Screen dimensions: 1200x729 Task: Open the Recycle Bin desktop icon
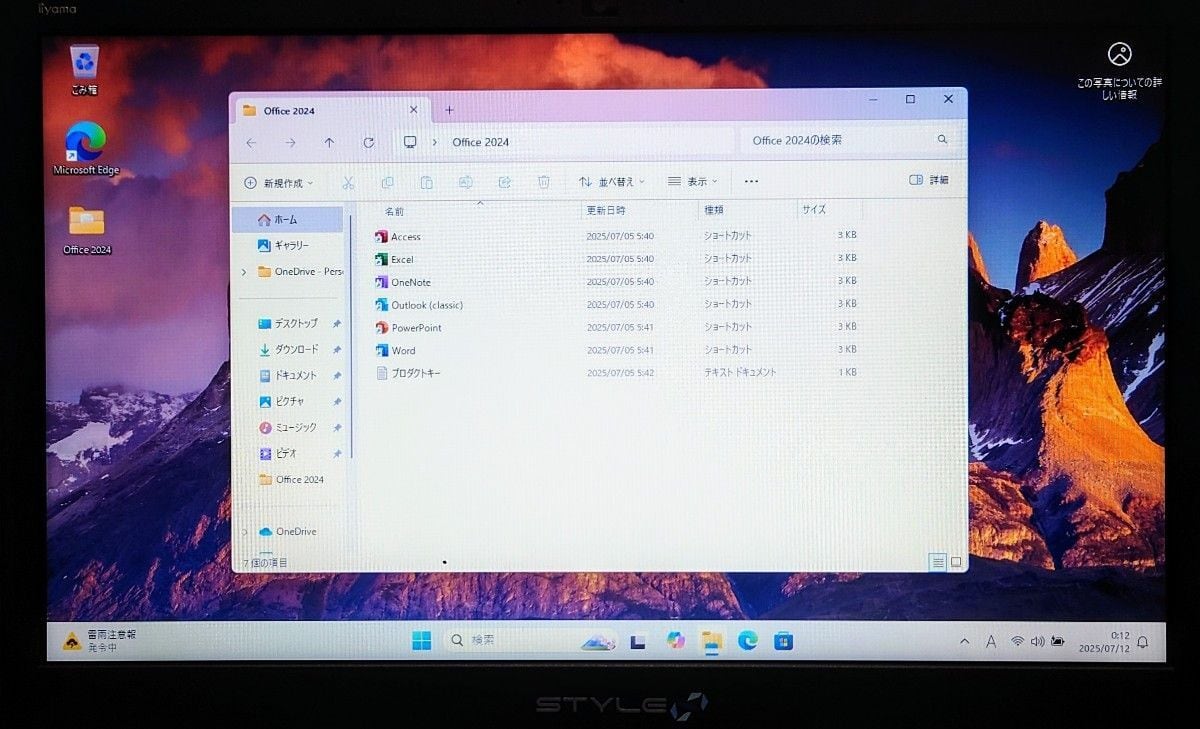[84, 67]
